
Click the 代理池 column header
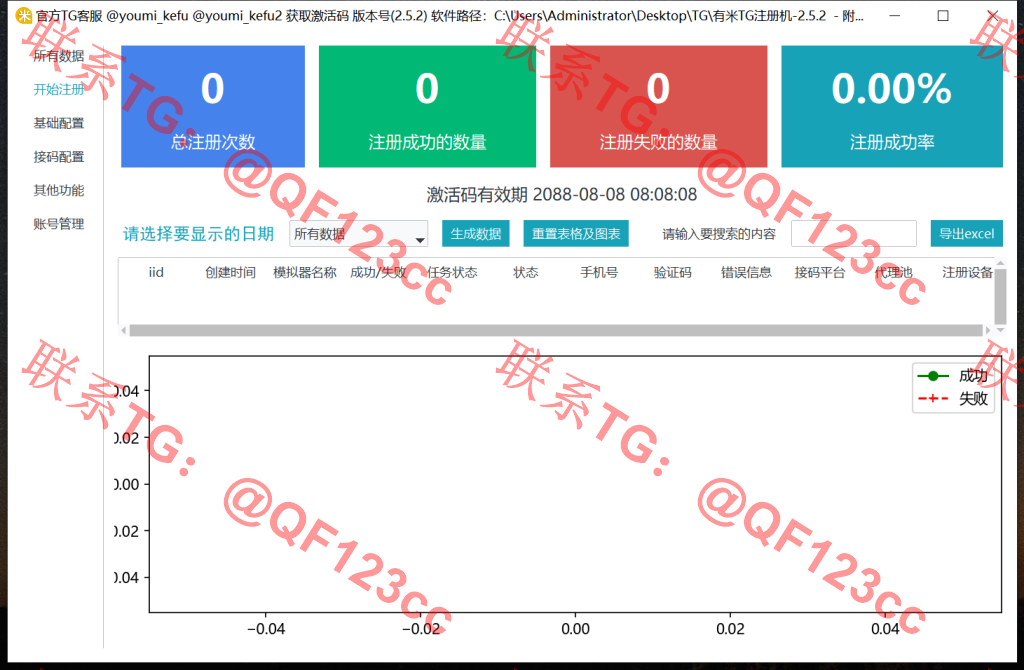pos(893,272)
